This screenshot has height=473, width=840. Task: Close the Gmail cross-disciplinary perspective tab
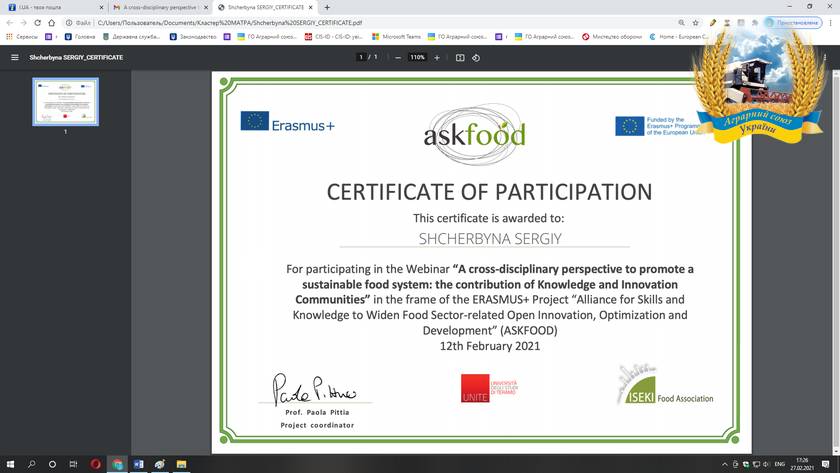206,7
